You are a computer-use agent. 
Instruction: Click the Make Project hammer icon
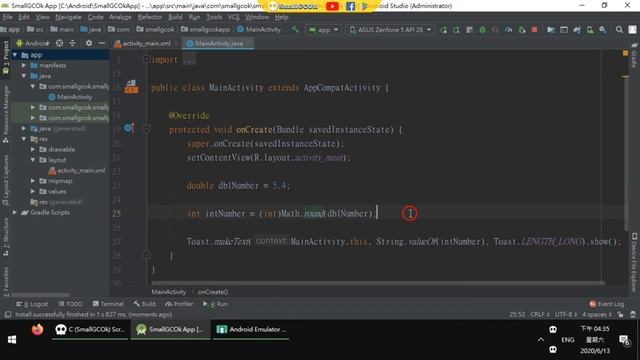(x=295, y=29)
